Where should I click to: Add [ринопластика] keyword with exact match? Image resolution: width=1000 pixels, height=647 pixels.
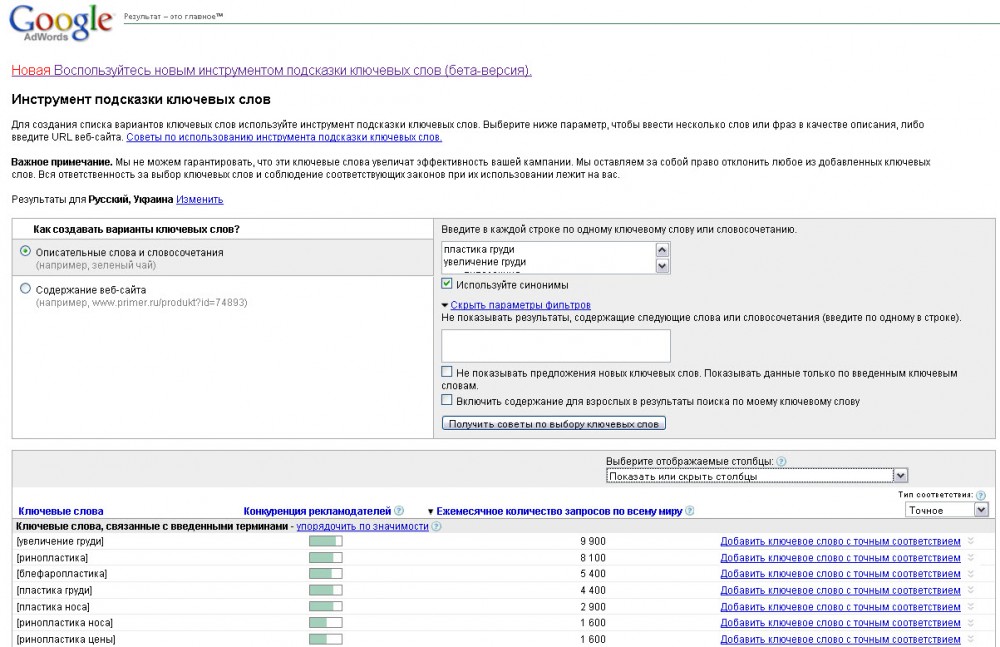[840, 558]
